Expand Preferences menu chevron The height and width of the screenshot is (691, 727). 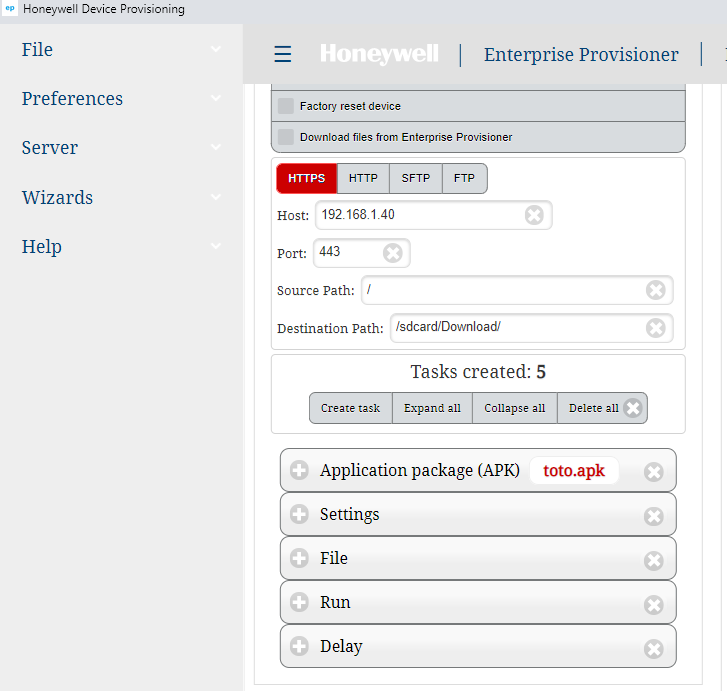(216, 98)
